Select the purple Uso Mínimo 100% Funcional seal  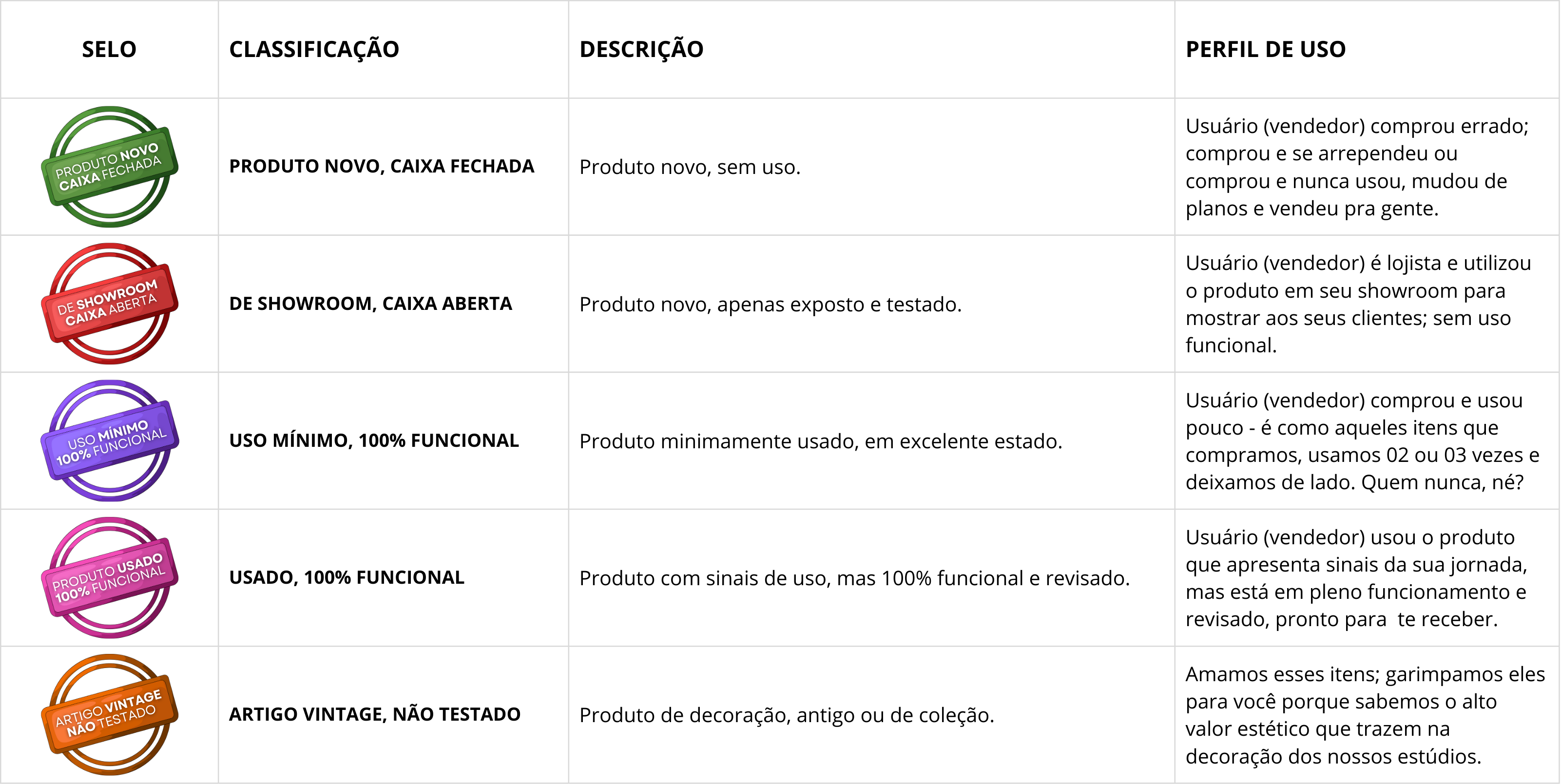pyautogui.click(x=110, y=440)
